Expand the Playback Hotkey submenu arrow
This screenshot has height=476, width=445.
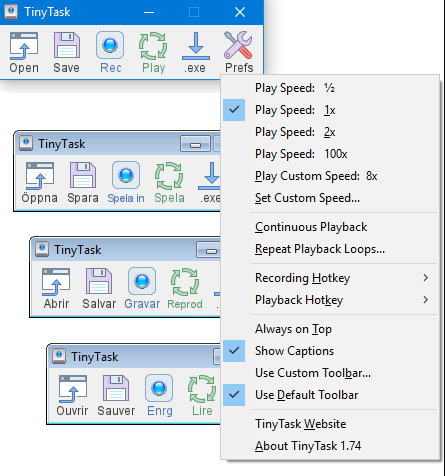click(x=426, y=300)
